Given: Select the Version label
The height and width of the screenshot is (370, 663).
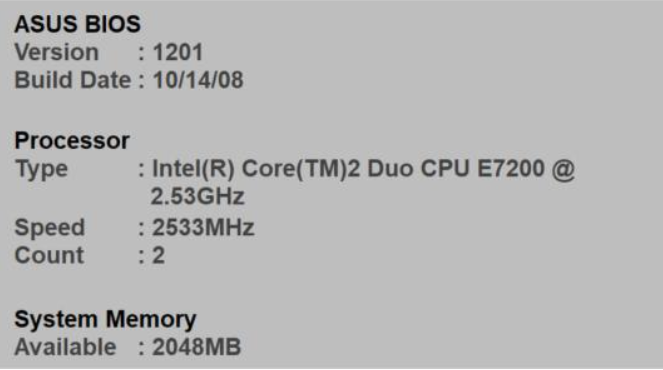Looking at the screenshot, I should 57,52.
